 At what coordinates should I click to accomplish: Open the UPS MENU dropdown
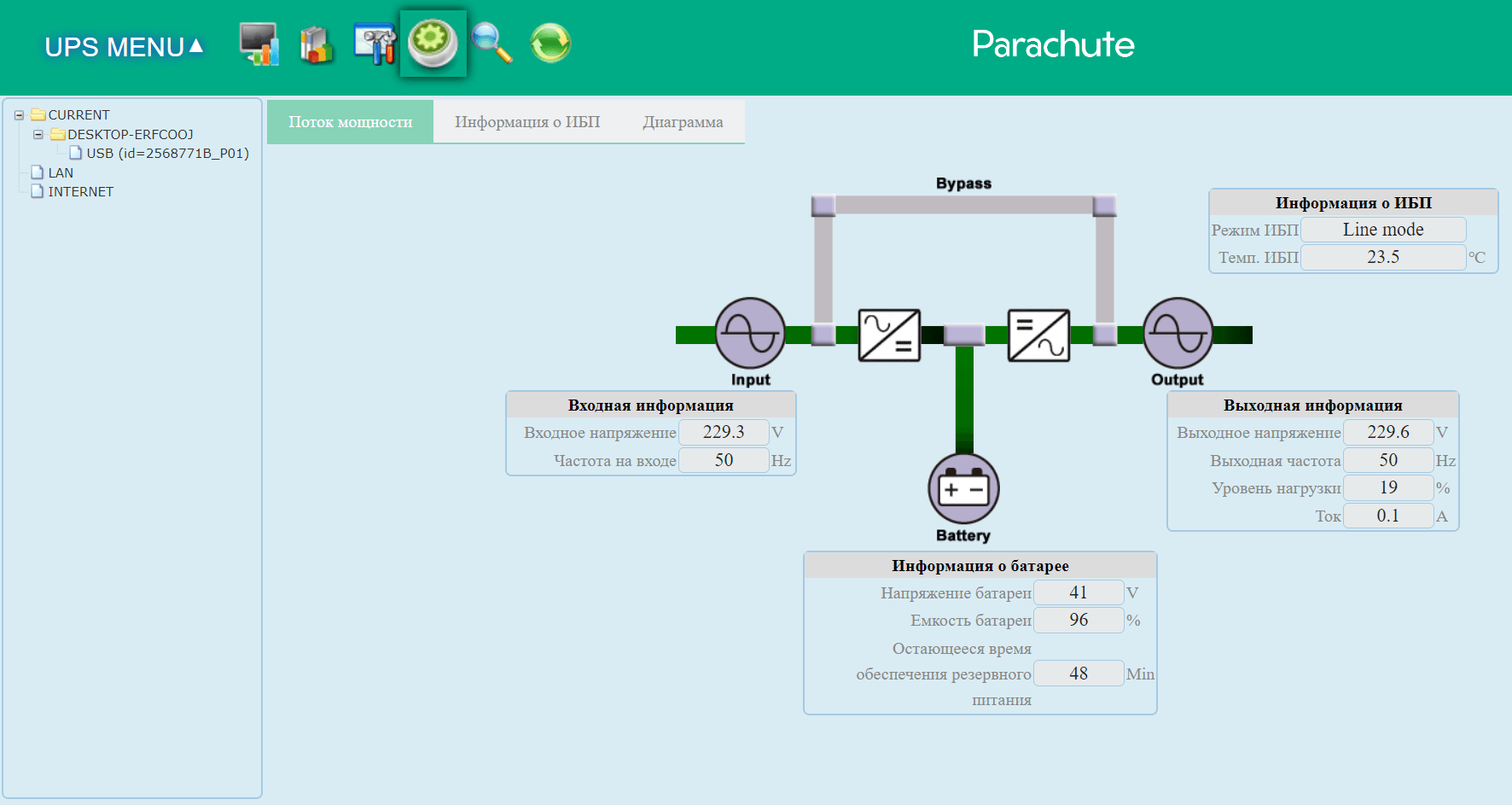pos(124,47)
